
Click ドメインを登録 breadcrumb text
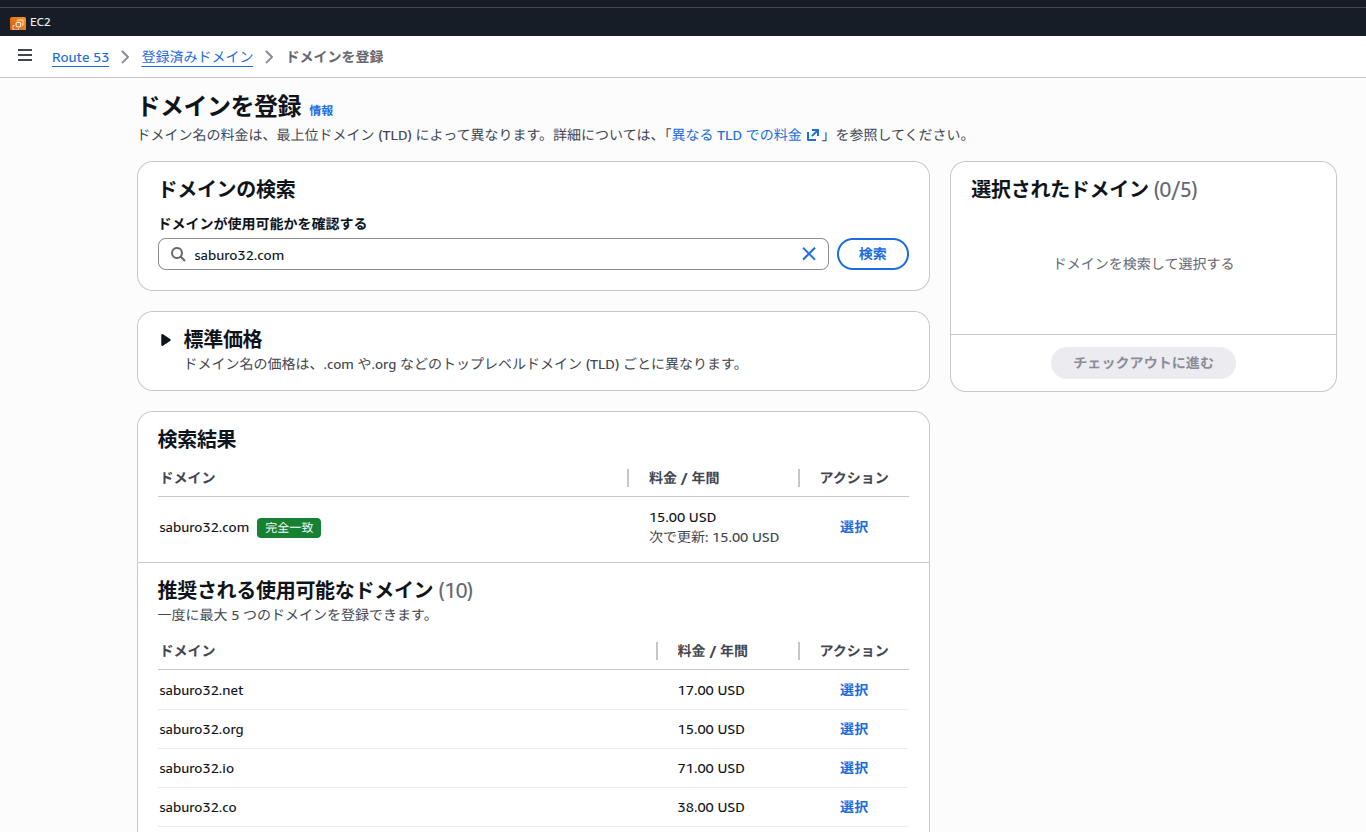[335, 57]
